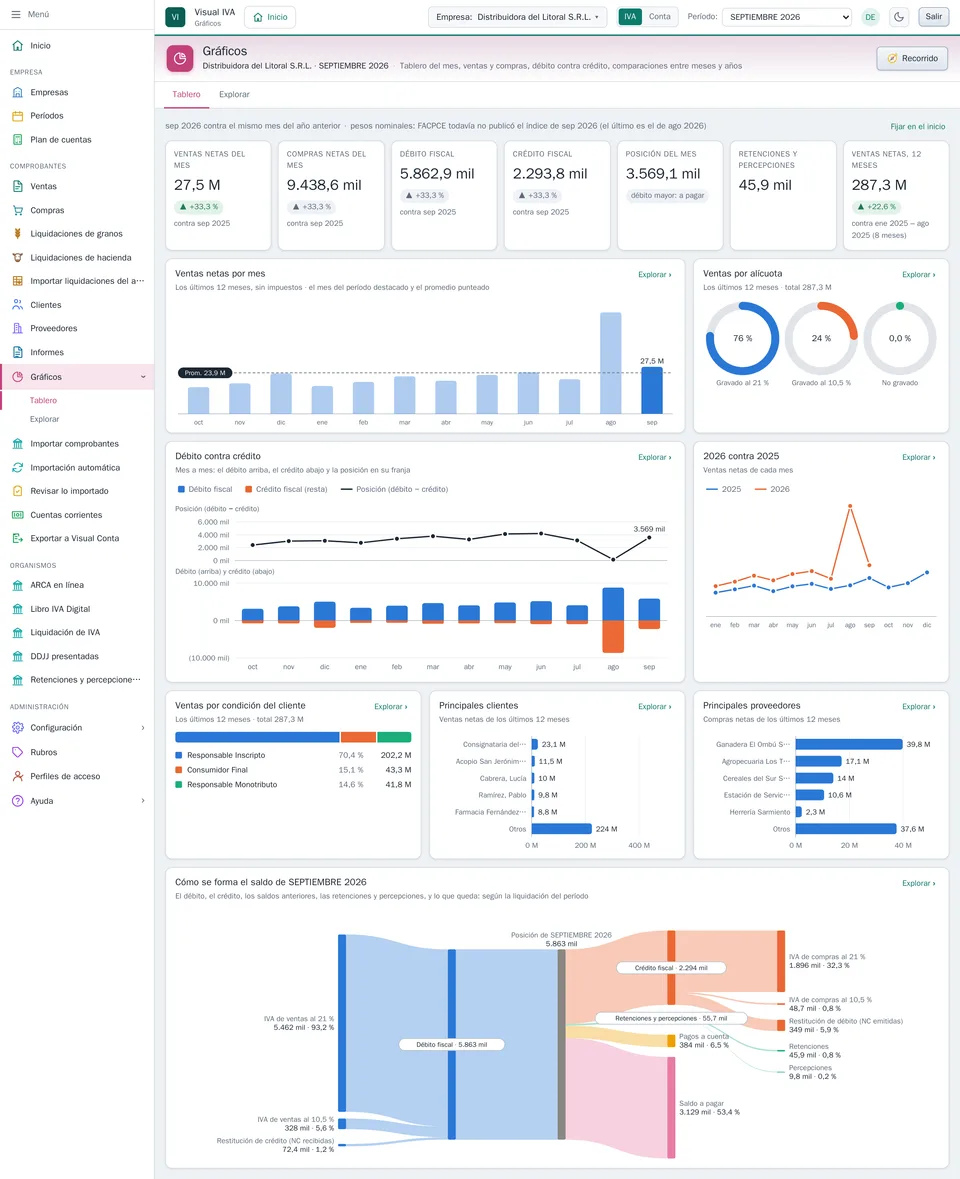
Task: Click the Compras shopping cart icon
Action: (17, 211)
